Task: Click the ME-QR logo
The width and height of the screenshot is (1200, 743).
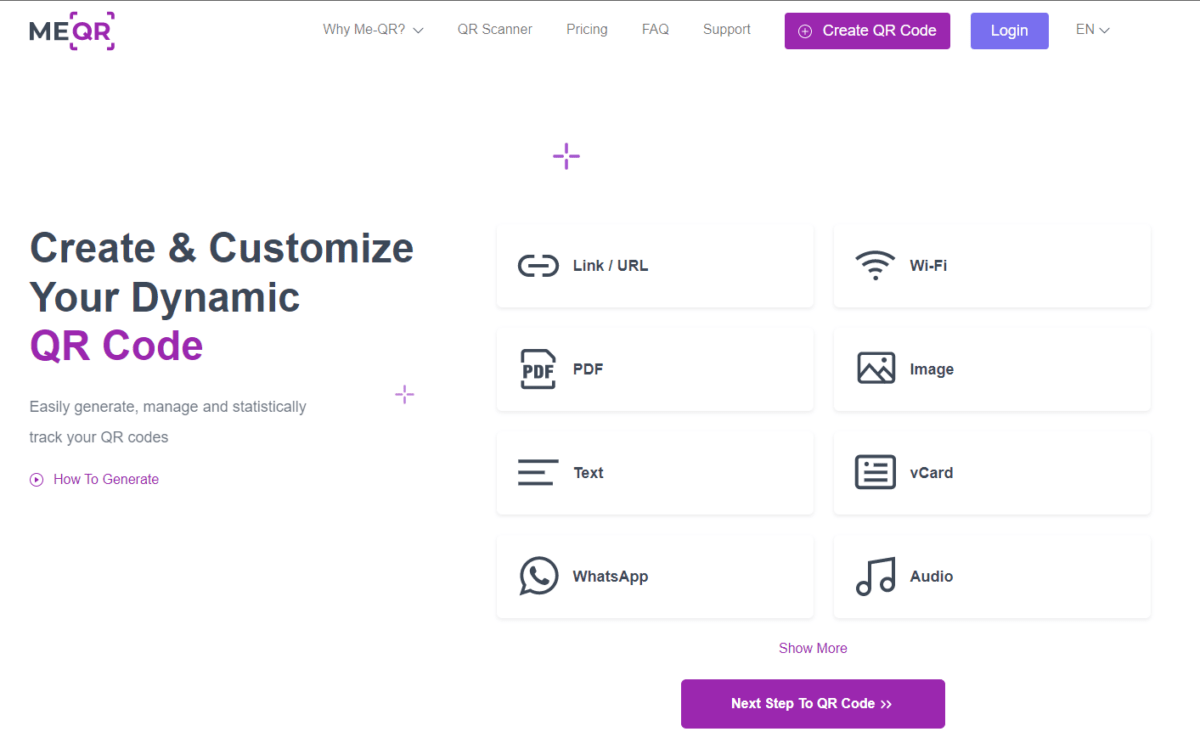Action: [71, 30]
